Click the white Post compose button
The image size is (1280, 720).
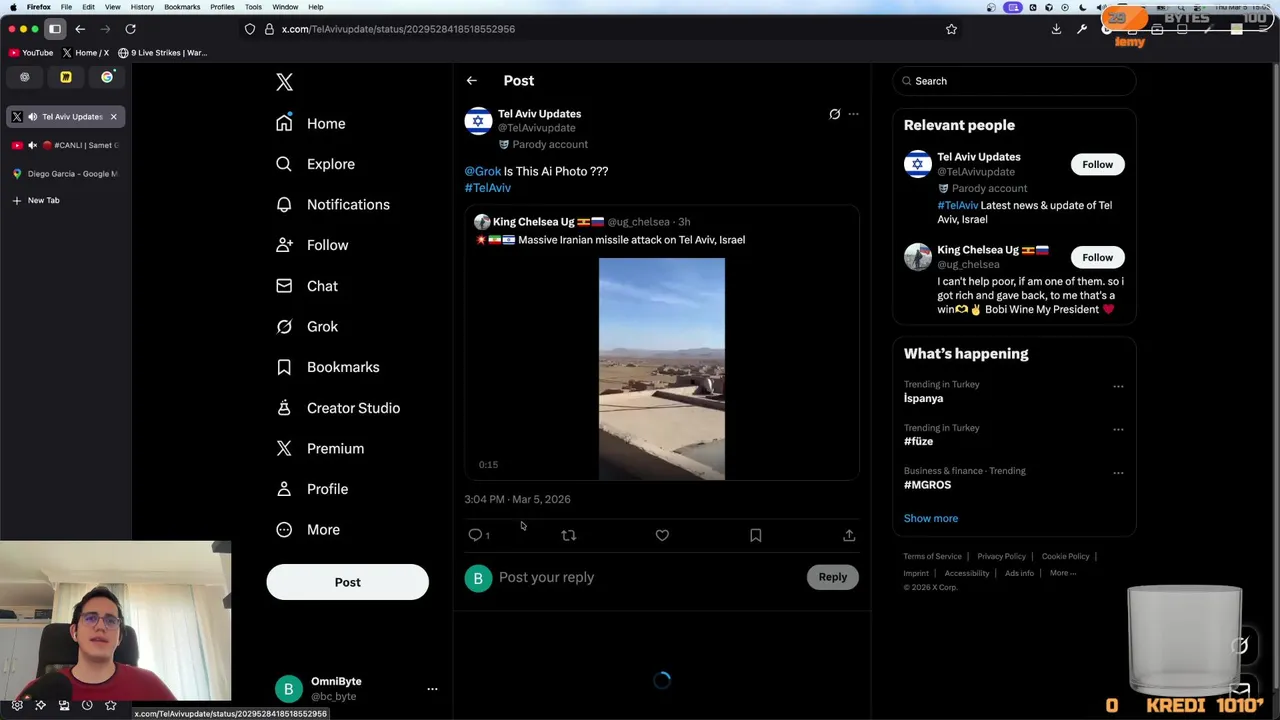[x=347, y=582]
